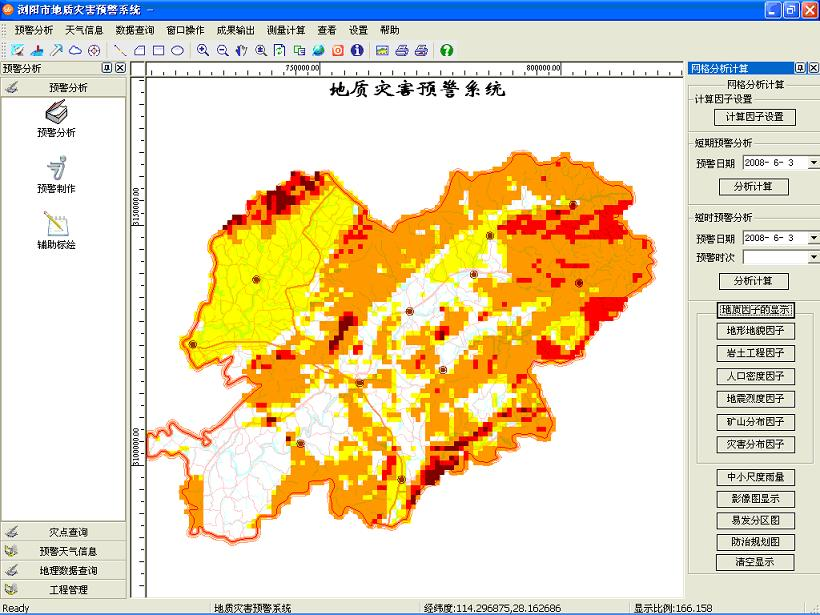Expand the 灾点查询 sidebar section

pyautogui.click(x=68, y=532)
